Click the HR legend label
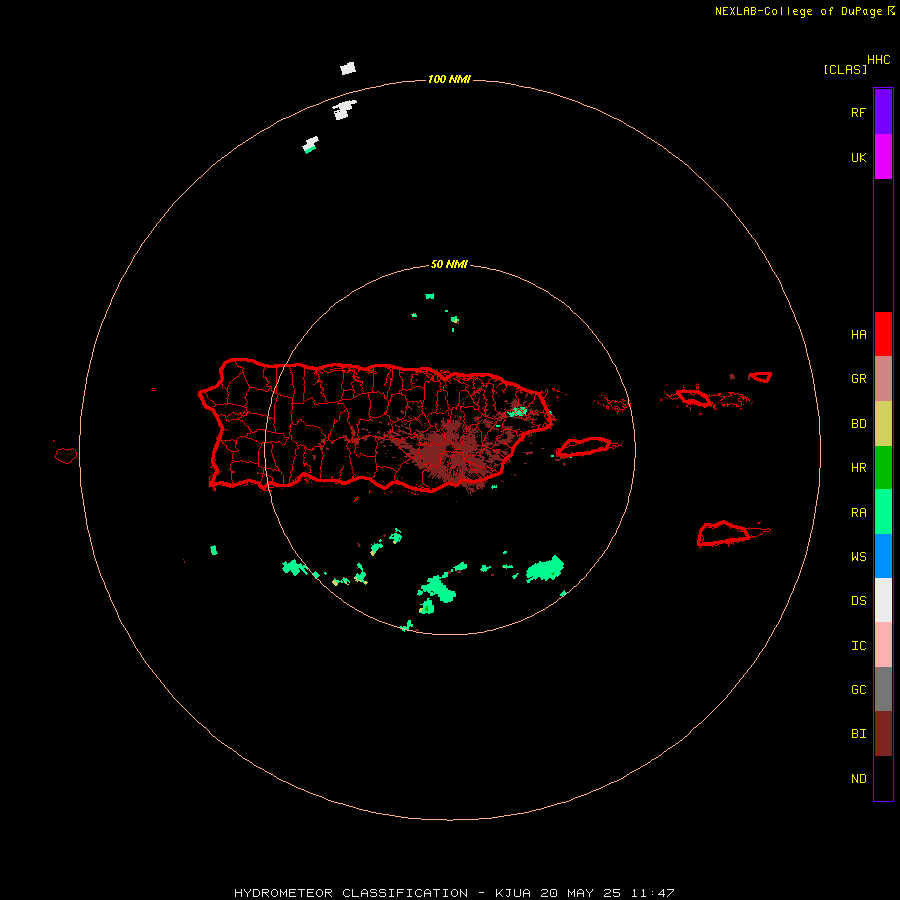This screenshot has width=900, height=900. pyautogui.click(x=858, y=468)
